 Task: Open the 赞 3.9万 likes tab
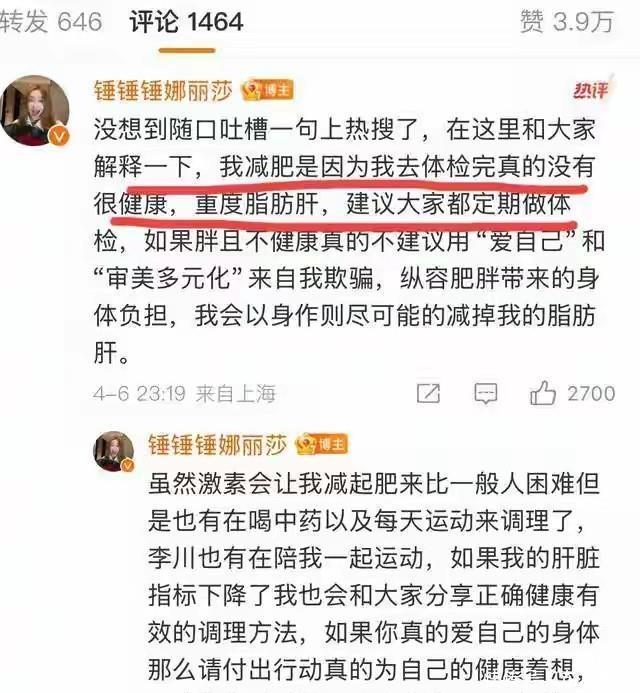click(567, 22)
